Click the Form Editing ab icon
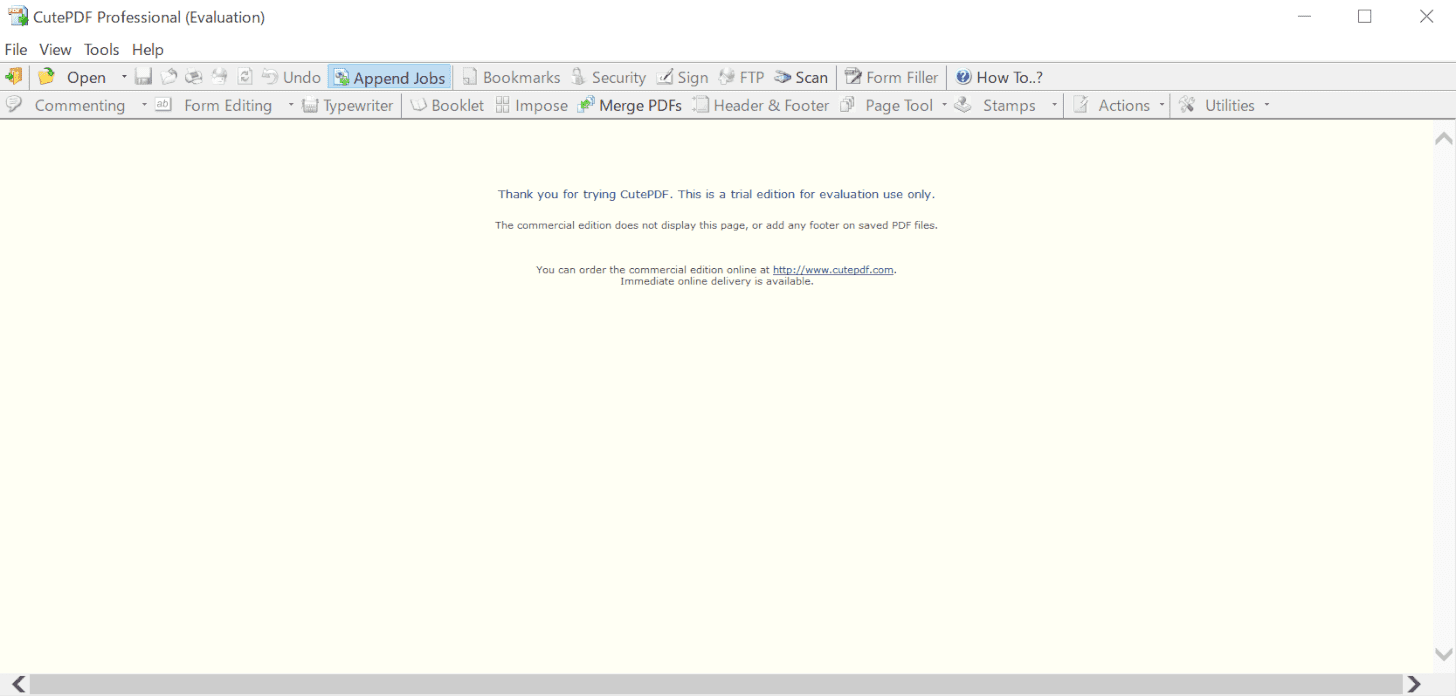 (x=164, y=104)
